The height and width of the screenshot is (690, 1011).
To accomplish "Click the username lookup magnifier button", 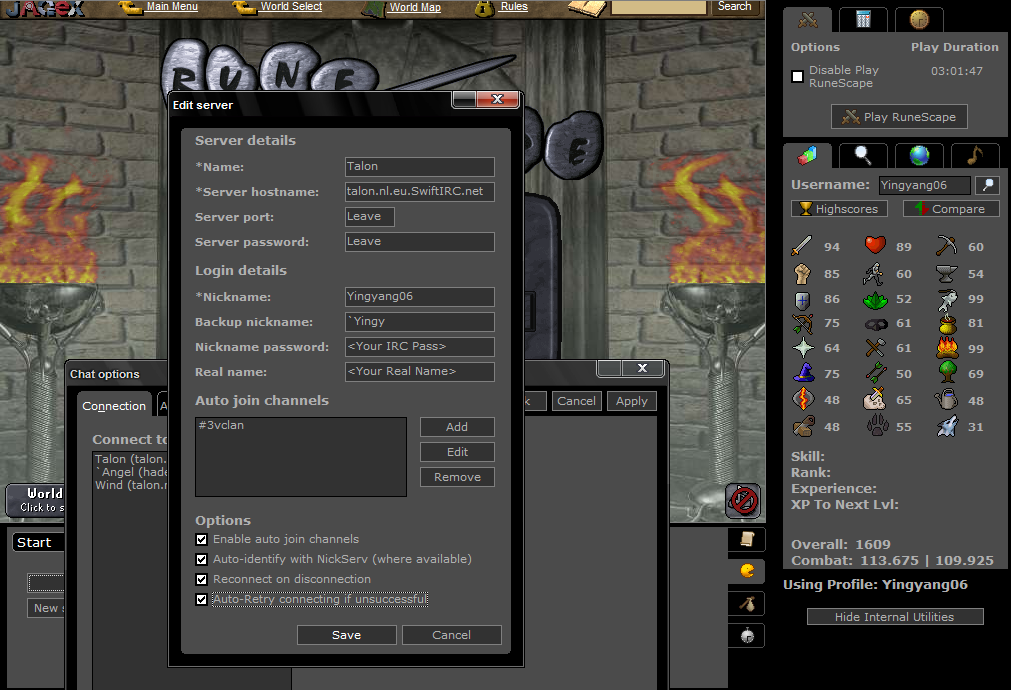I will 987,185.
